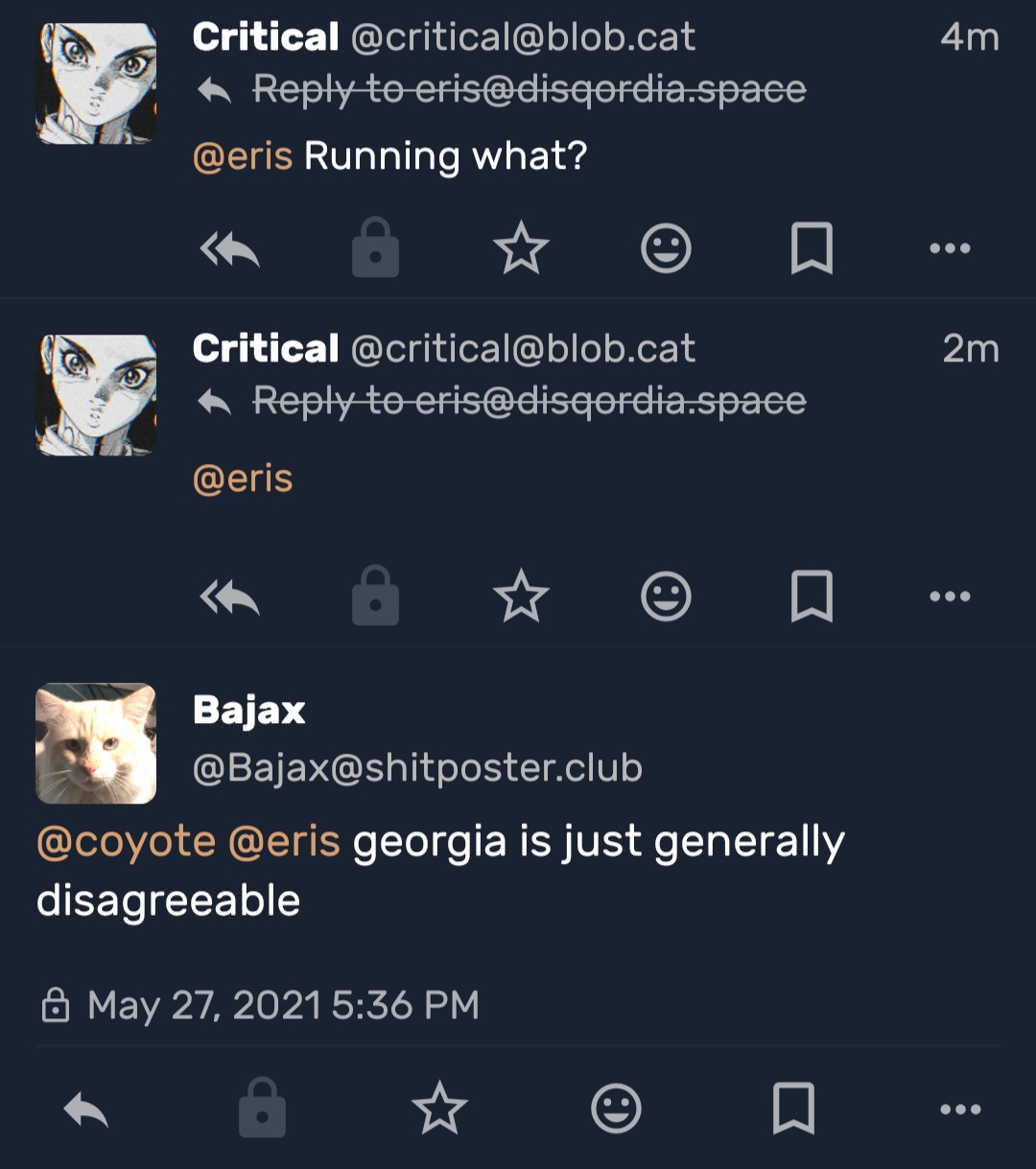Click the May 27, 2021 5:36 PM timestamp

(x=283, y=1005)
